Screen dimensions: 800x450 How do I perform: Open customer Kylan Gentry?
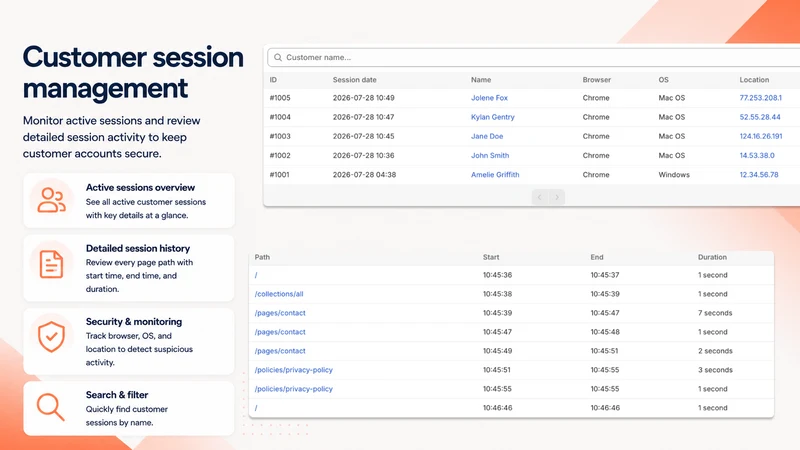click(492, 117)
